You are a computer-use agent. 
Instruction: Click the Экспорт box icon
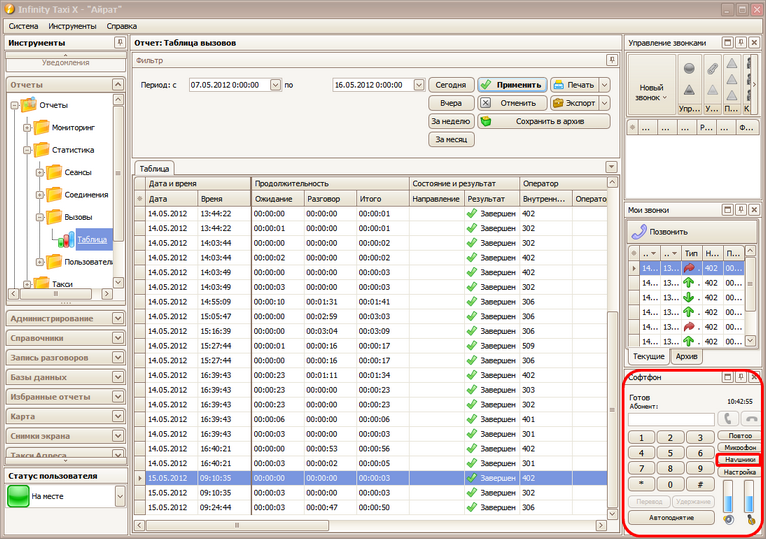558,103
